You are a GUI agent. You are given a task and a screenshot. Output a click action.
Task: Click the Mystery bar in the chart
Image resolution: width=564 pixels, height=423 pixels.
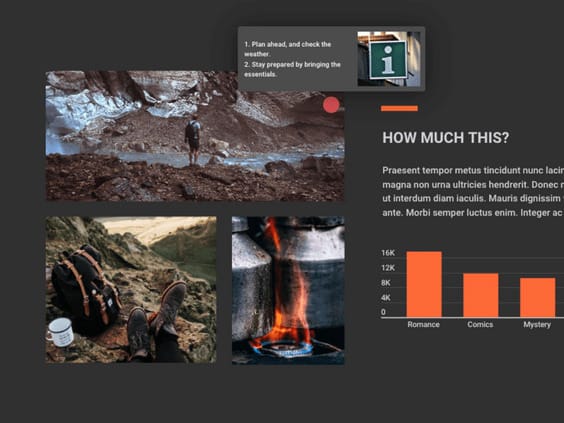point(538,297)
